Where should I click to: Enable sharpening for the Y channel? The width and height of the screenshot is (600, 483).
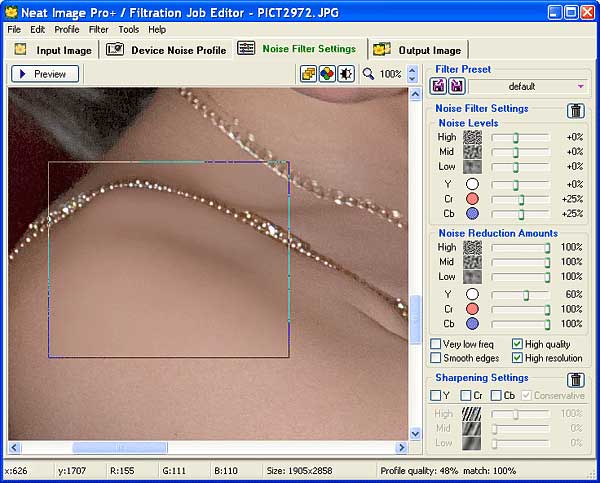(435, 395)
